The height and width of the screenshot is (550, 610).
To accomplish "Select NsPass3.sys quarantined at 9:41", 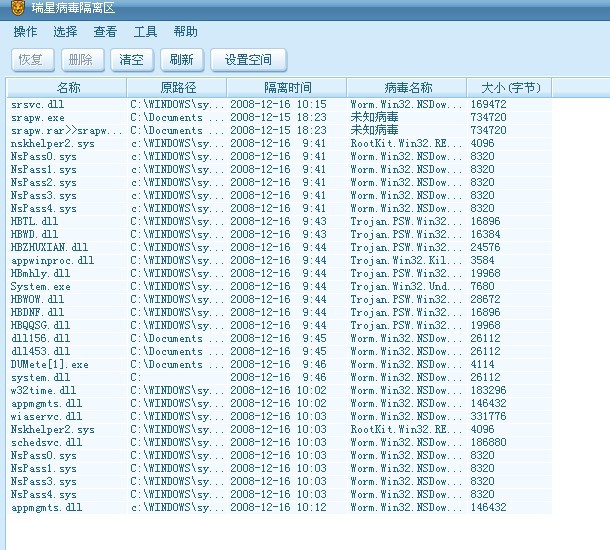I will (x=279, y=195).
